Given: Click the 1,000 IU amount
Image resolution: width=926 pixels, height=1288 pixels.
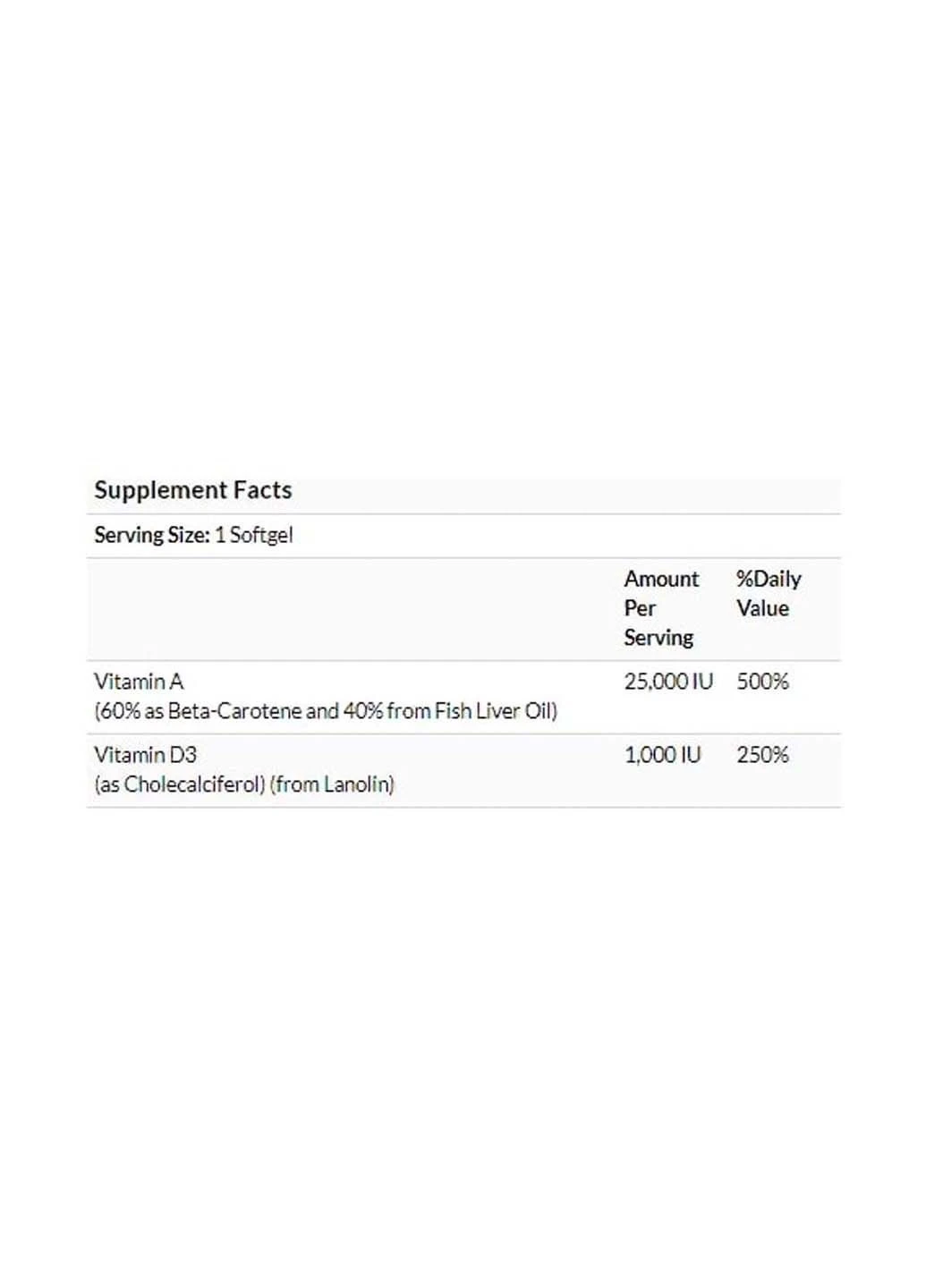Looking at the screenshot, I should (662, 755).
